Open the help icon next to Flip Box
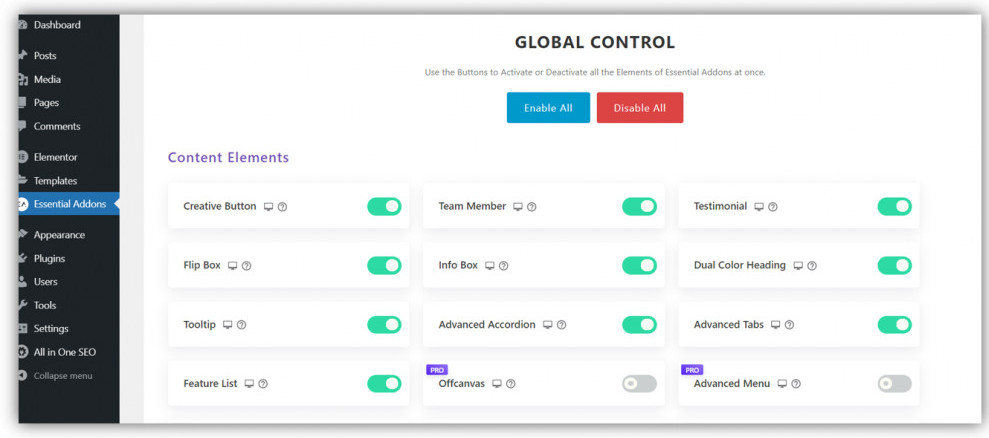 (x=247, y=266)
